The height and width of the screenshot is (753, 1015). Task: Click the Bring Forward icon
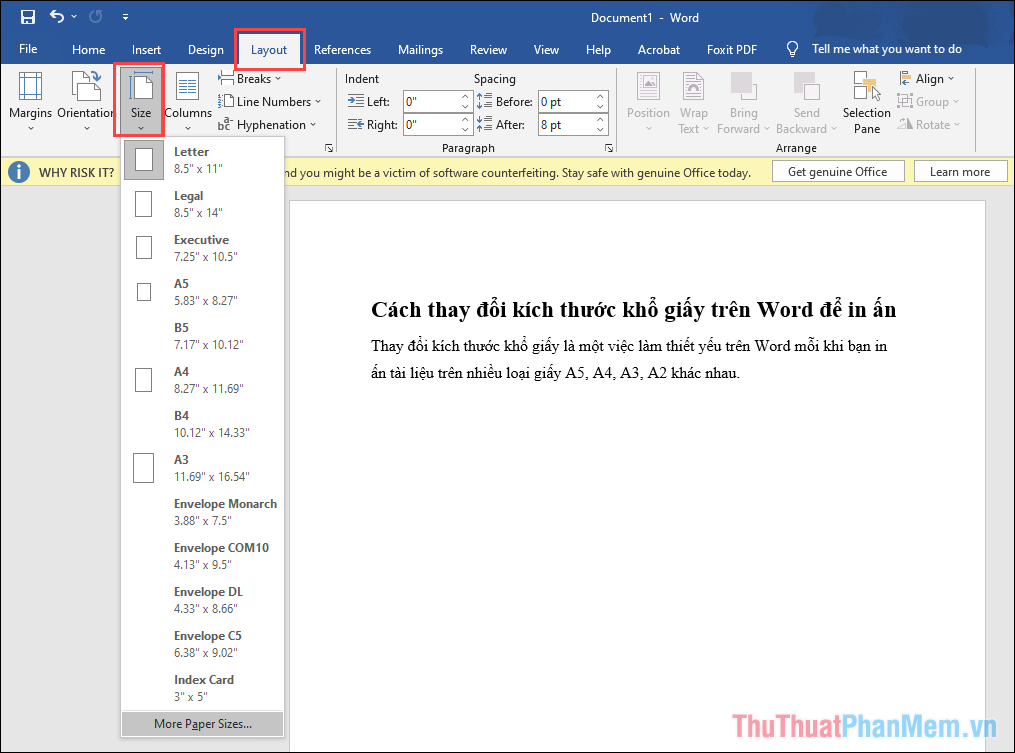click(743, 88)
